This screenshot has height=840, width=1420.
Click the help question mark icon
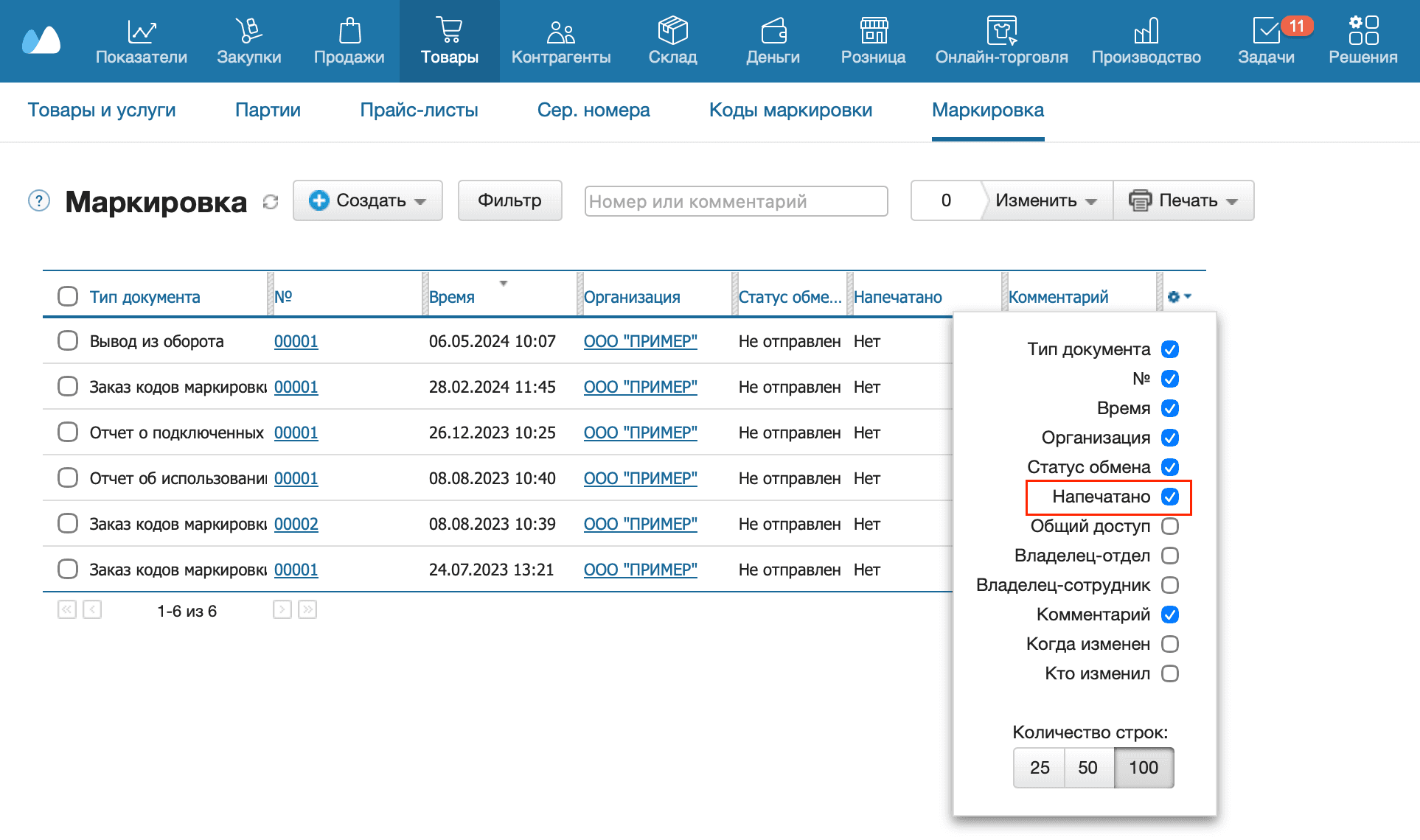click(38, 200)
